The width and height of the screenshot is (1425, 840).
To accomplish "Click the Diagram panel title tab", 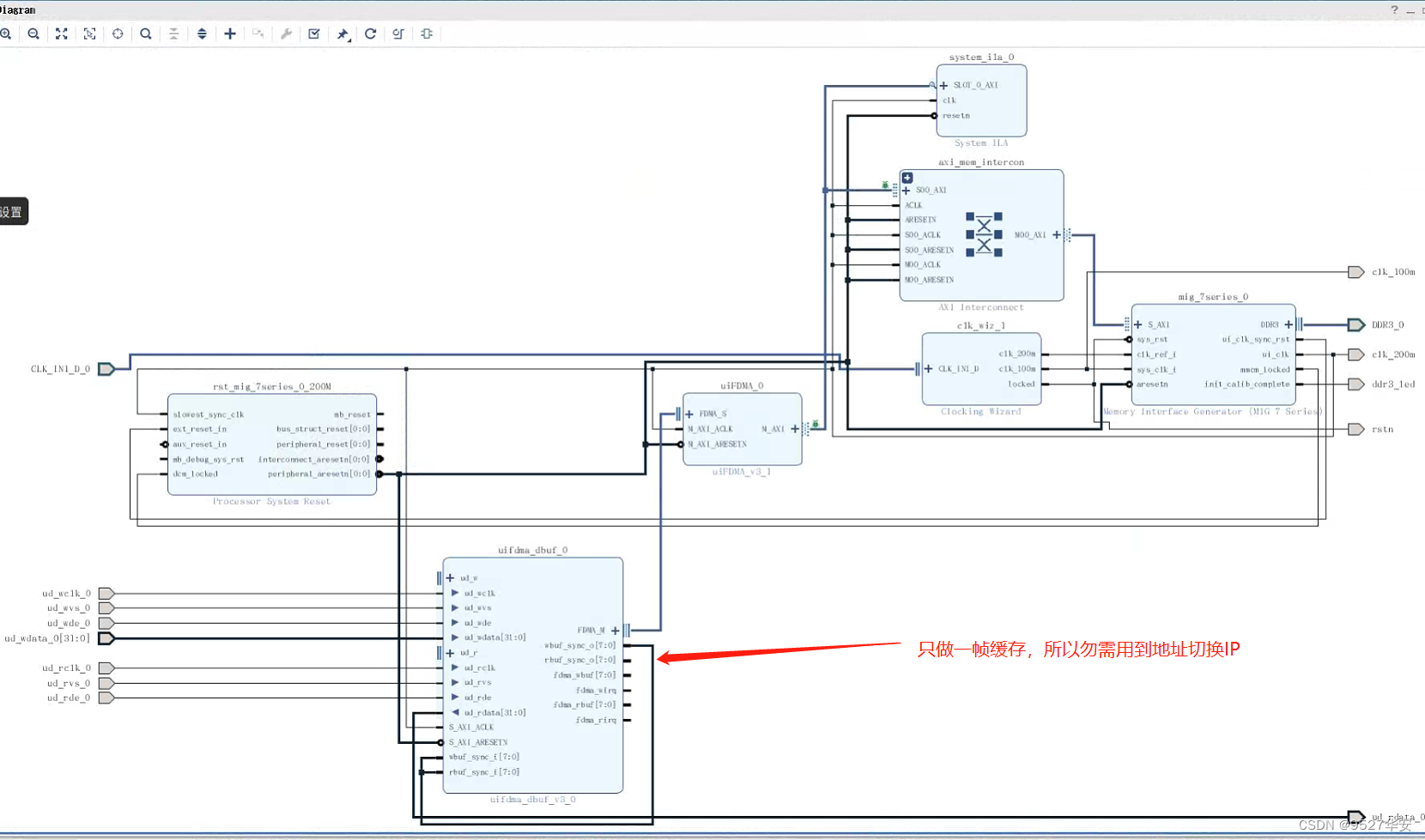I will pyautogui.click(x=18, y=10).
